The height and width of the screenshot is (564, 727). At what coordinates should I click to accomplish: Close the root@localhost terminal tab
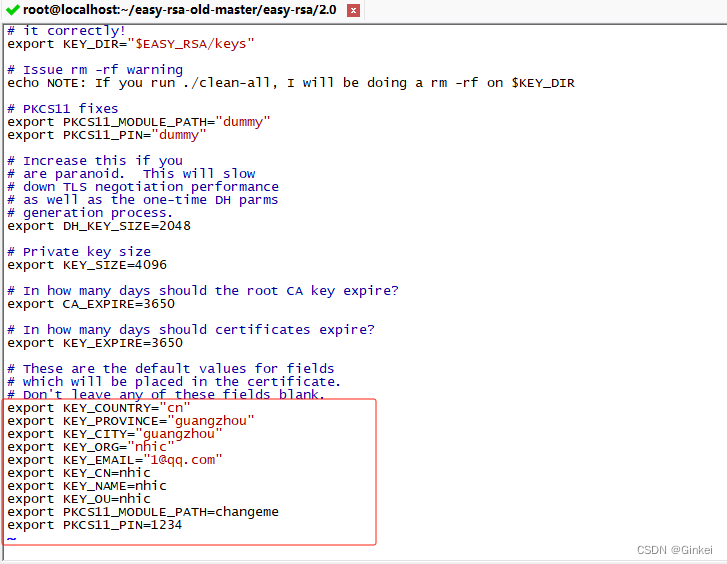click(x=353, y=11)
